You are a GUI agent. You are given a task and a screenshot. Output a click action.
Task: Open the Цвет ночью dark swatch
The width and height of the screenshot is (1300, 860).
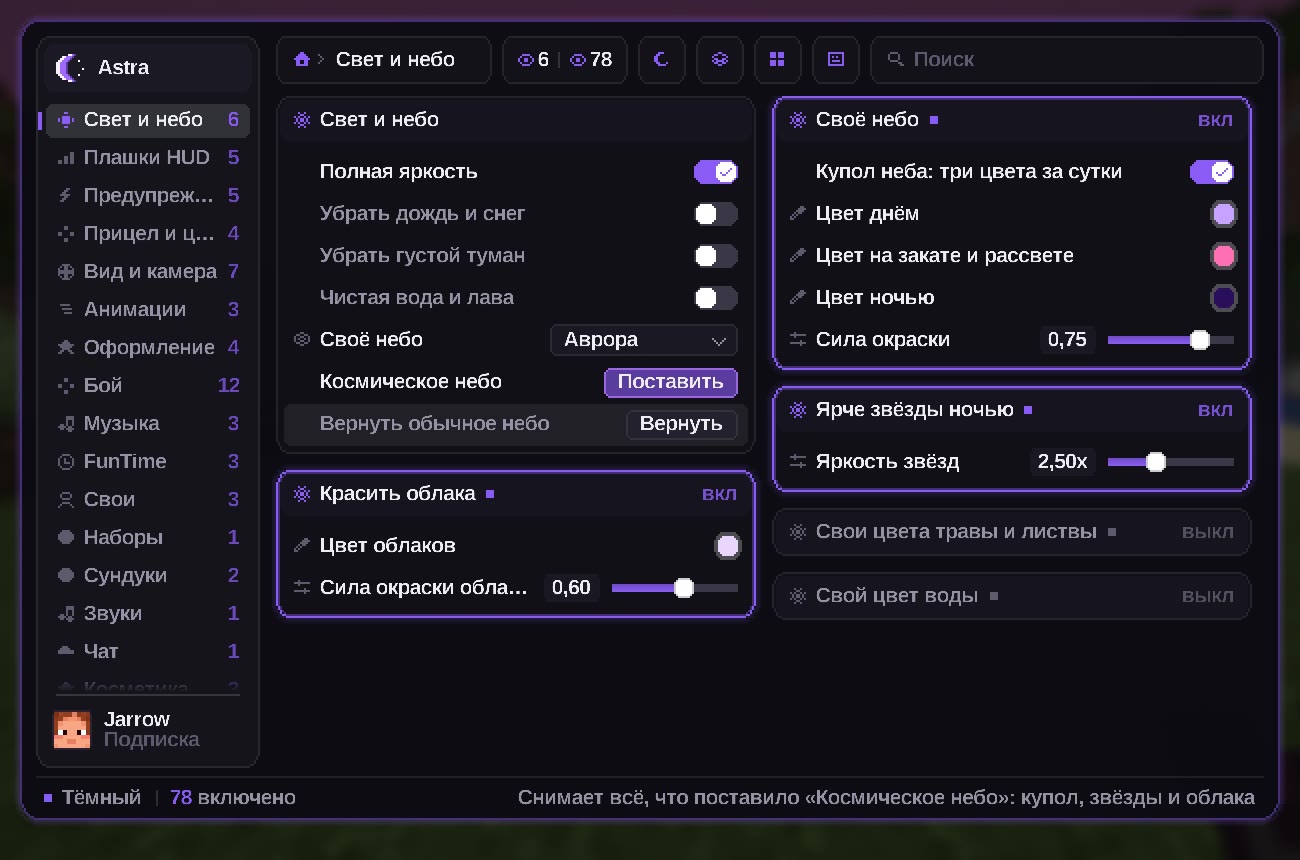(1223, 298)
